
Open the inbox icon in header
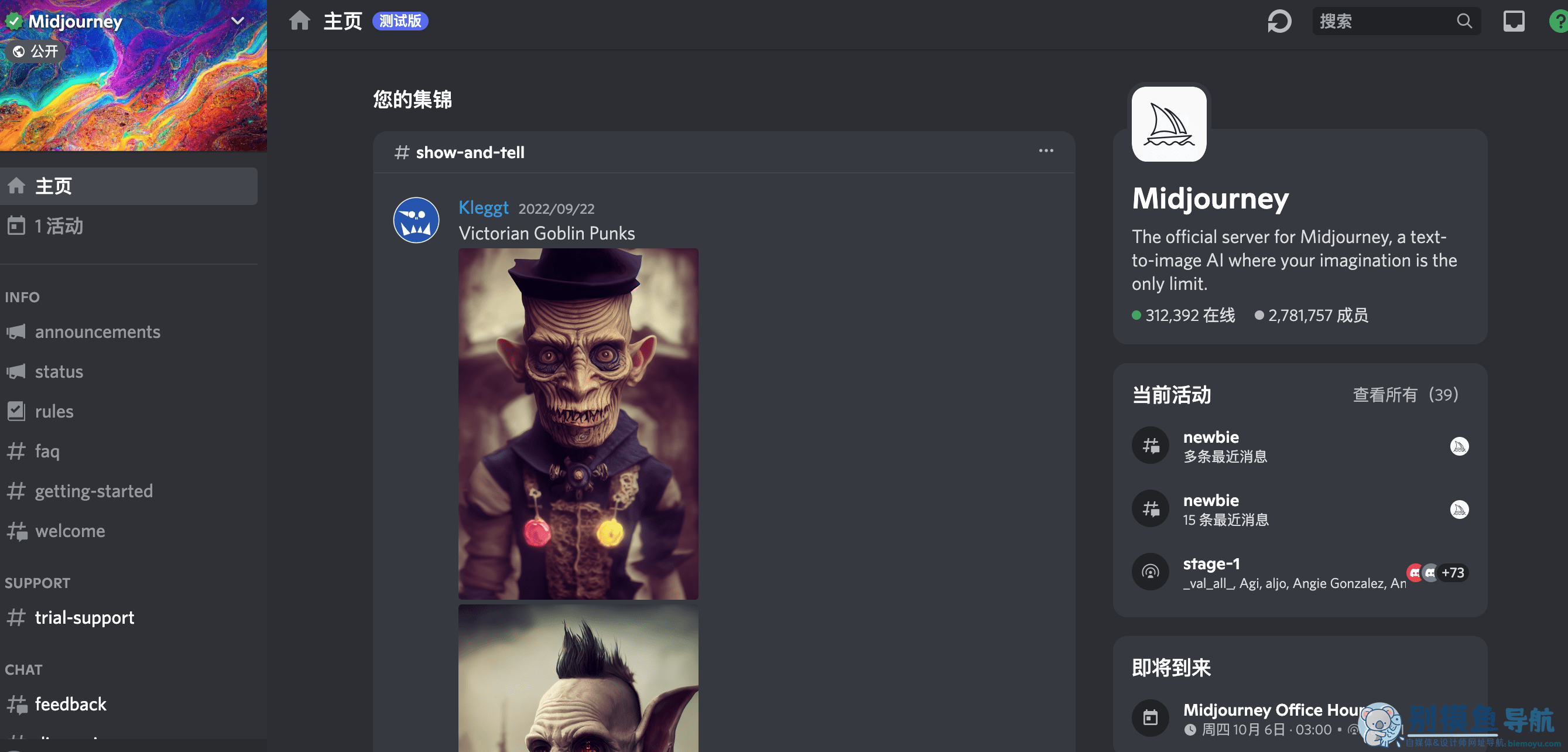point(1513,21)
